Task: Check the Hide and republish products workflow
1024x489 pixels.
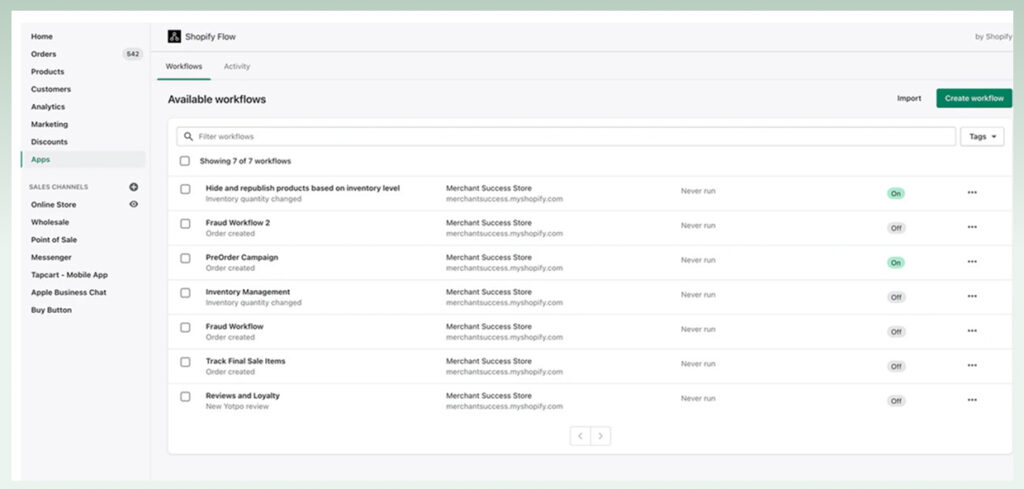Action: click(x=185, y=189)
